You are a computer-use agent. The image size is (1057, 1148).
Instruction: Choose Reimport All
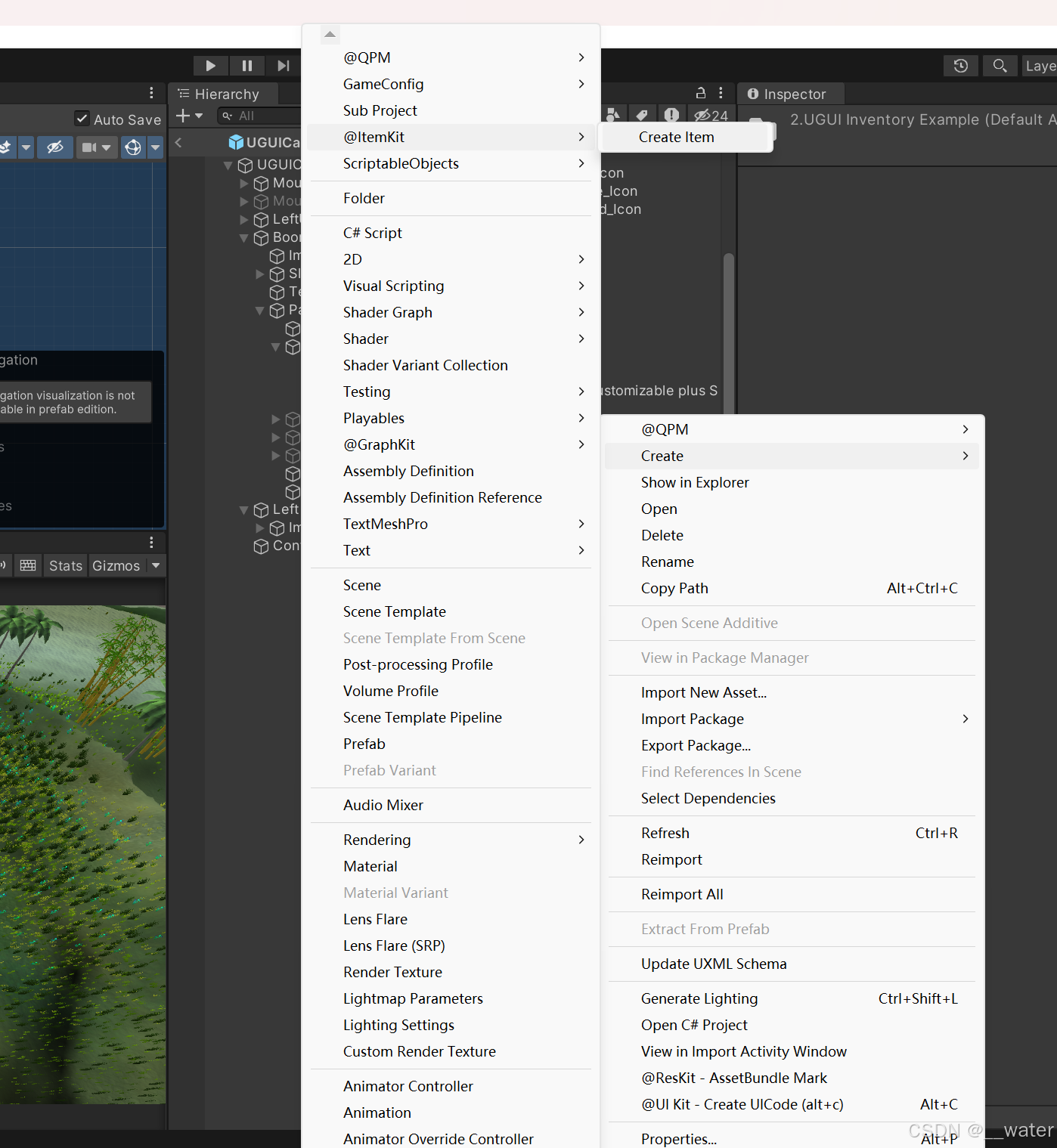[792, 894]
